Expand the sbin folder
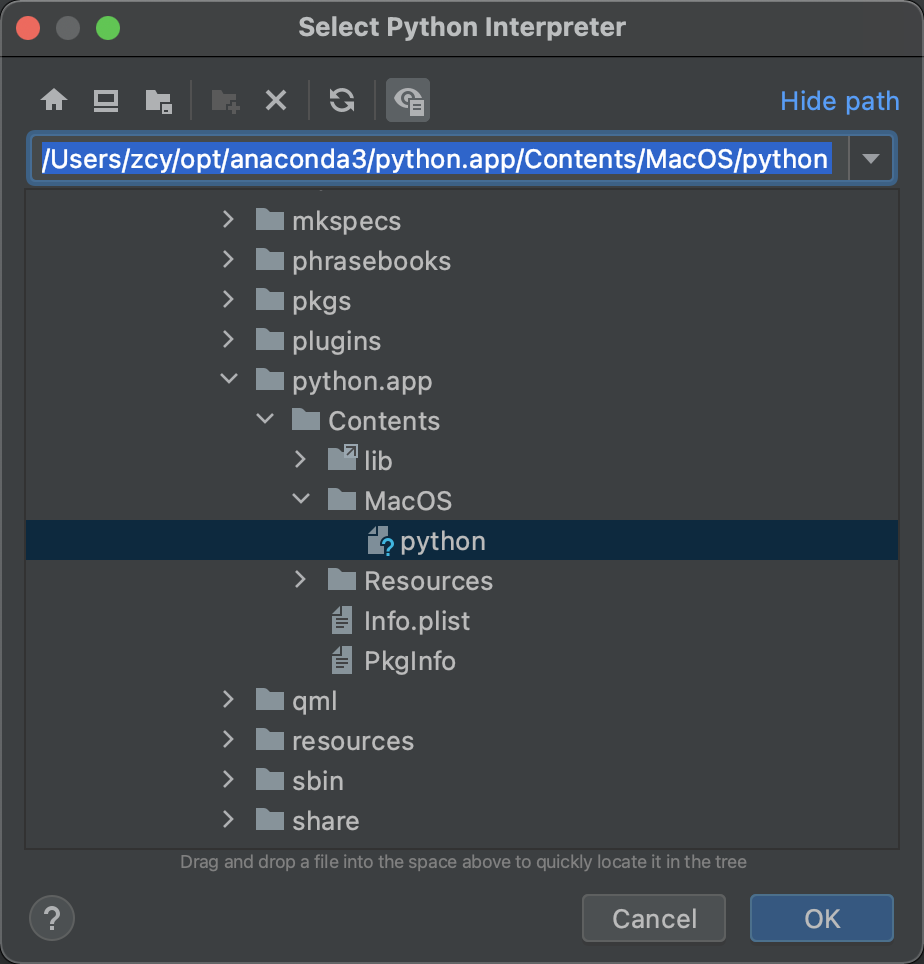The height and width of the screenshot is (964, 924). pyautogui.click(x=228, y=780)
